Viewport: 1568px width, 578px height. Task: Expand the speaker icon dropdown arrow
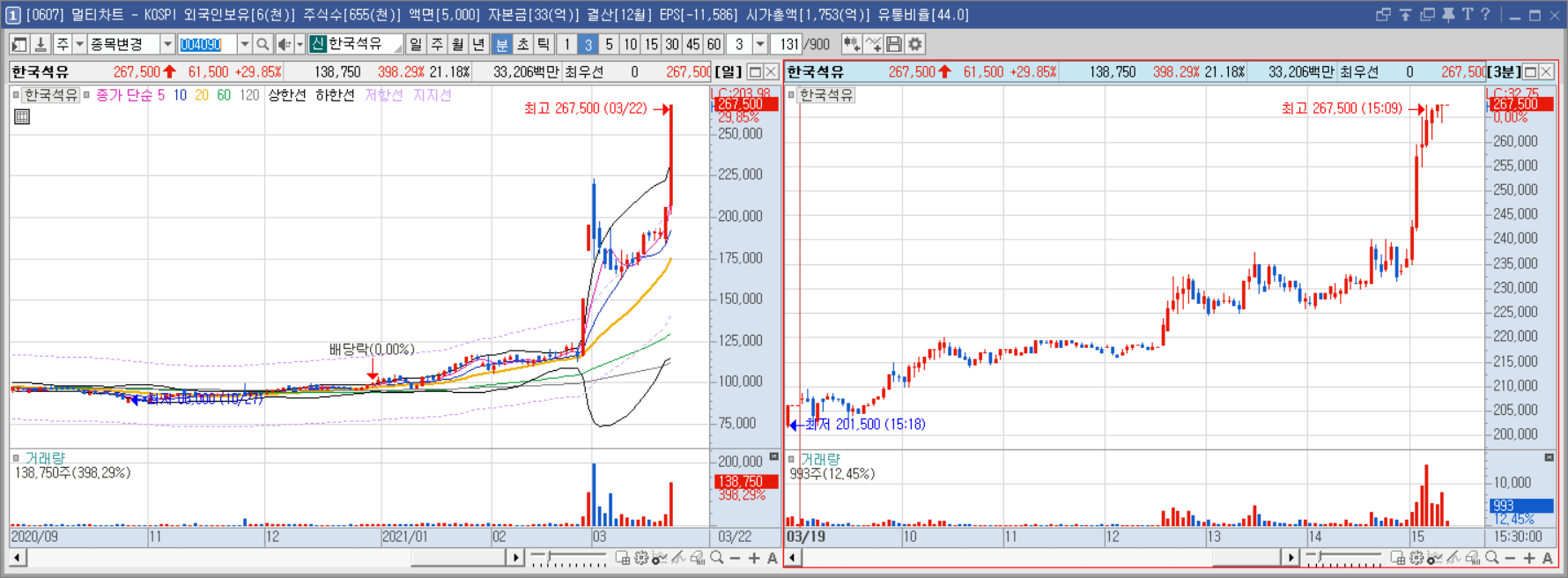pyautogui.click(x=300, y=44)
